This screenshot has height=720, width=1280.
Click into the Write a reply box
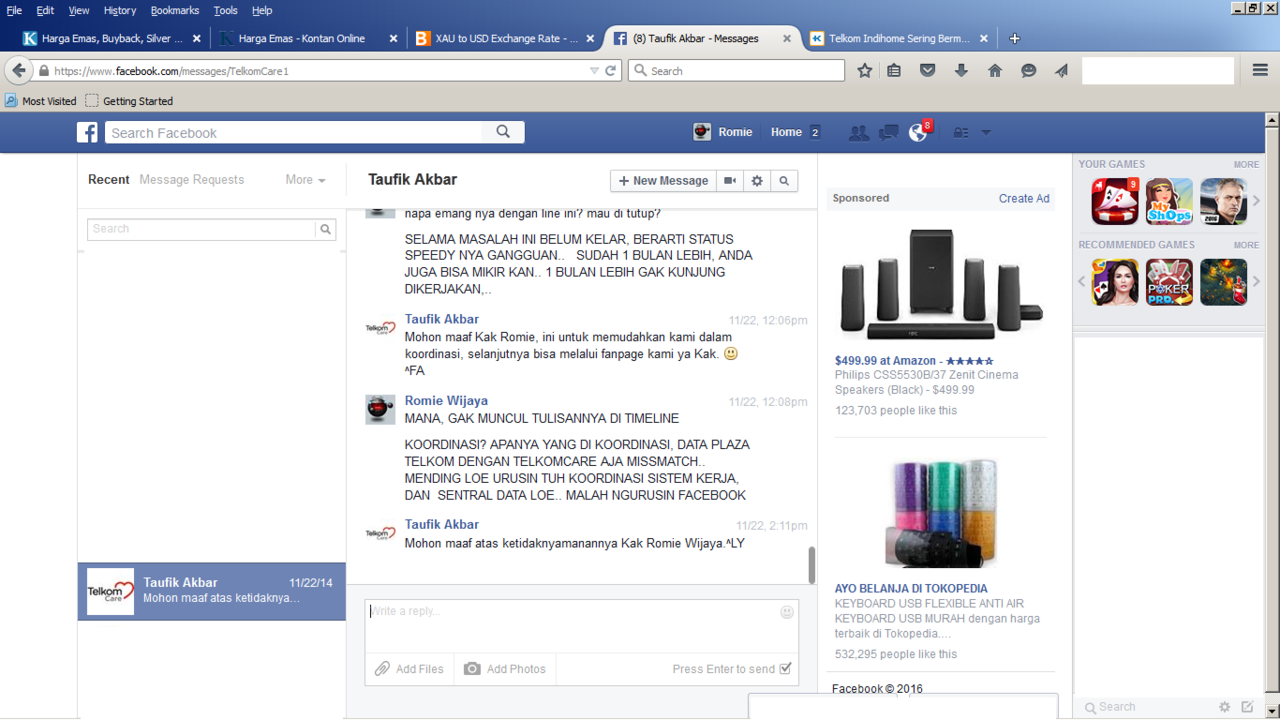click(582, 626)
